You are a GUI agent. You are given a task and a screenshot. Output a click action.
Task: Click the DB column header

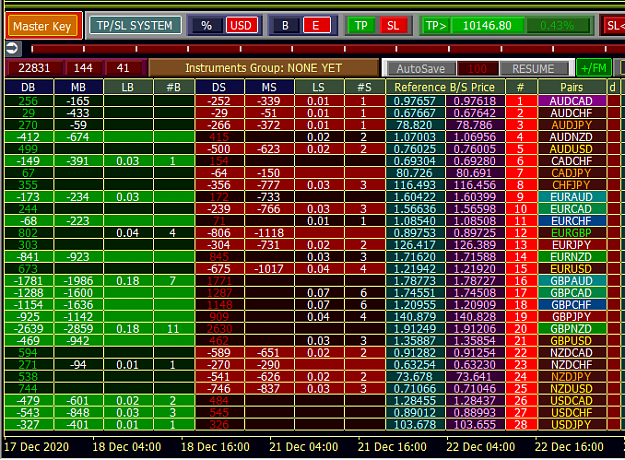29,87
